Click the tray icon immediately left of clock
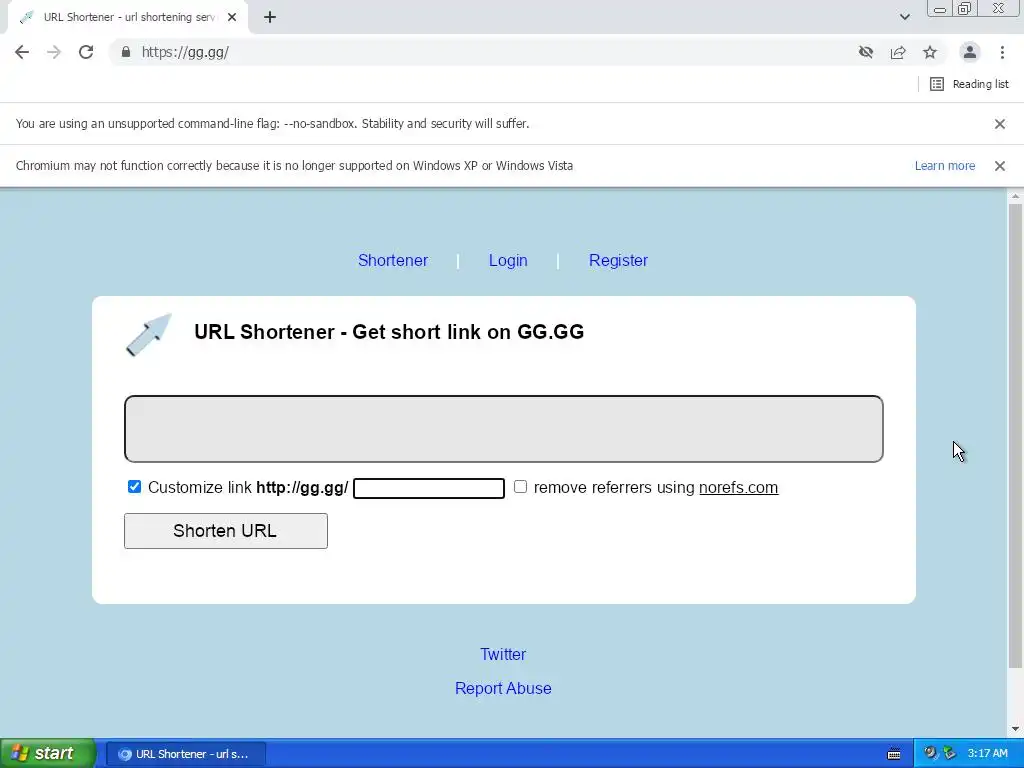Screen dimensions: 1024x768 click(949, 754)
